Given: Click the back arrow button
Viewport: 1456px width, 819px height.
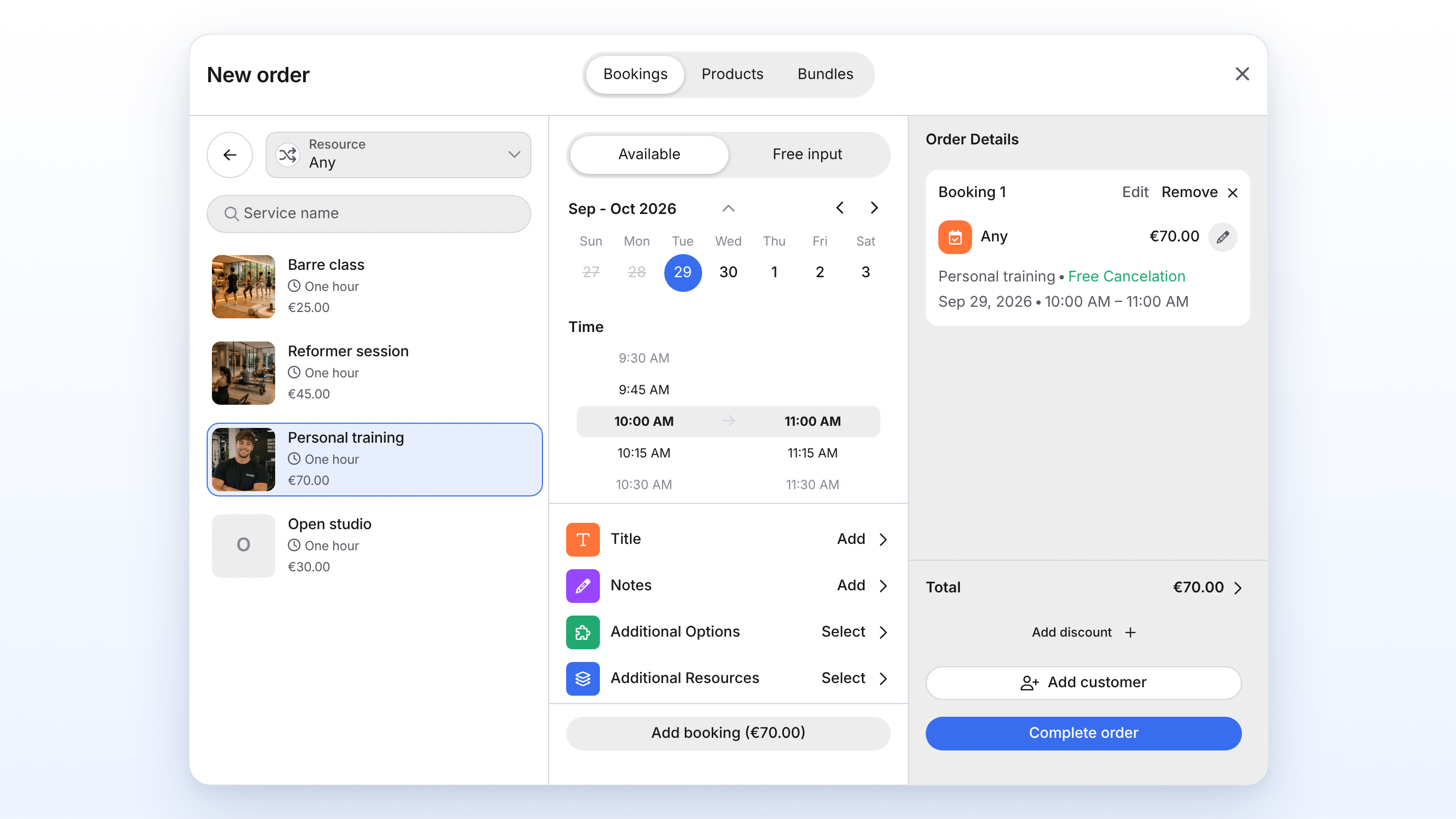Looking at the screenshot, I should 229,154.
